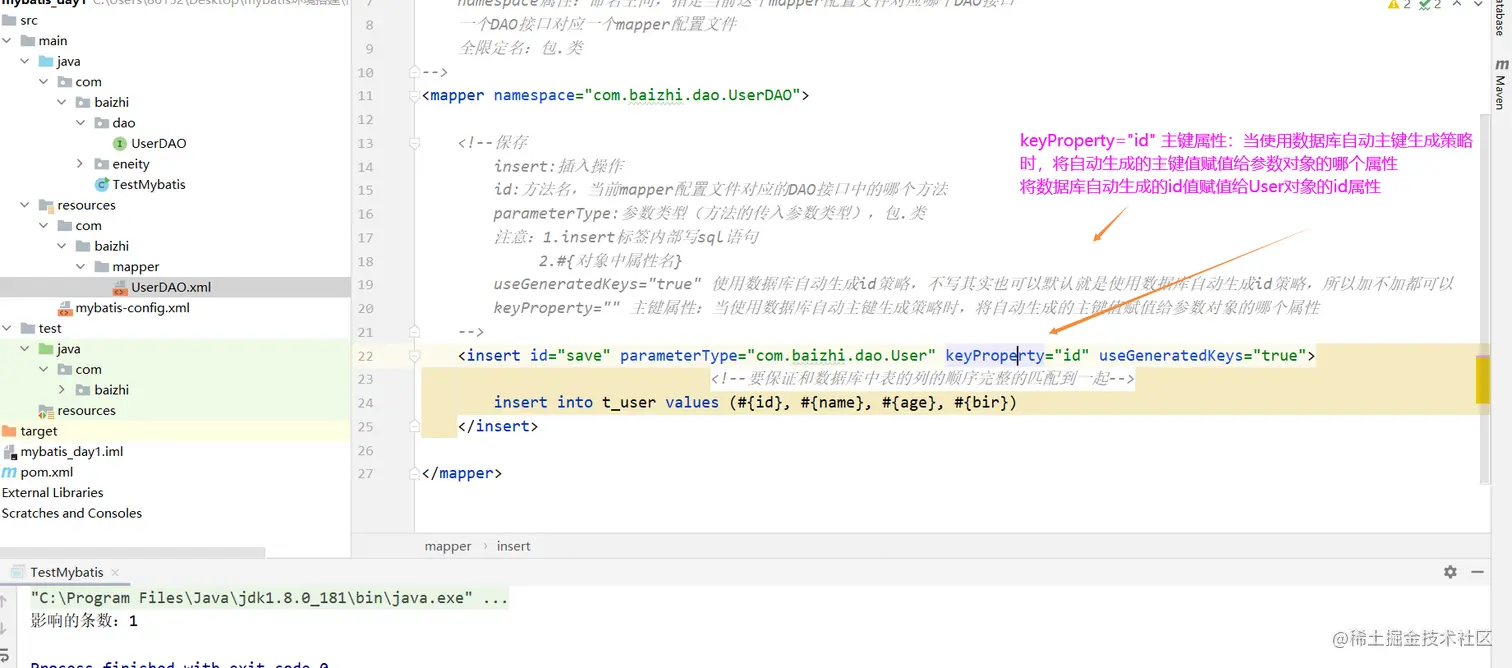
Task: Click the yellow warning stripe marker
Action: tap(1483, 379)
